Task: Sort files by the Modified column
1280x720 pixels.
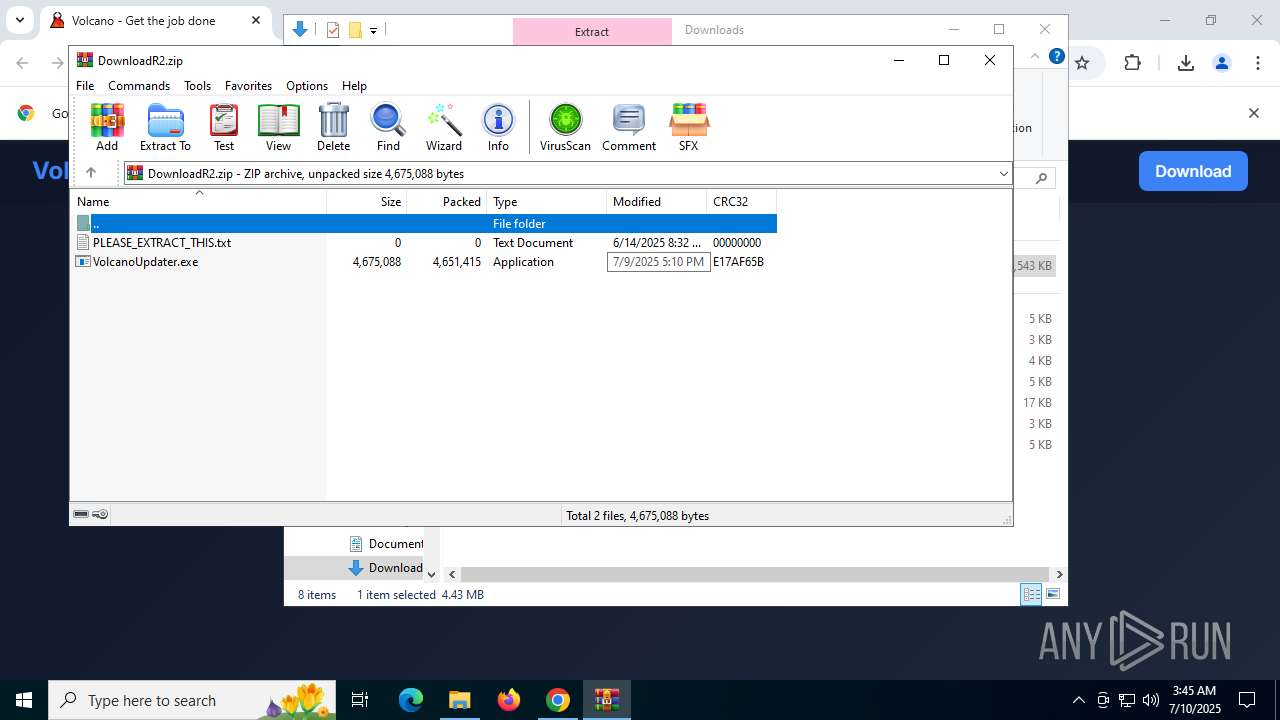Action: point(657,202)
